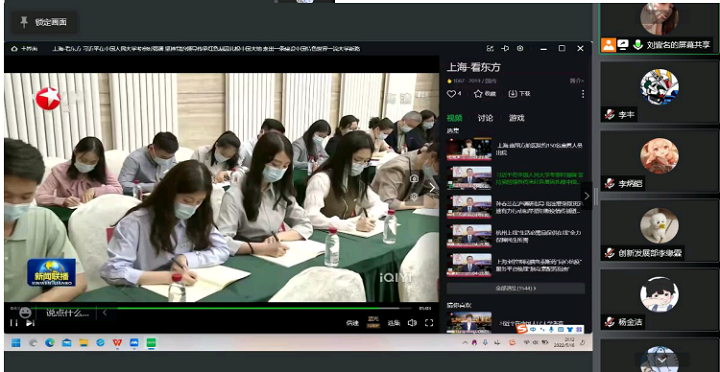Click the 下载 download icon
Viewport: 720px width, 372px height.
pos(512,94)
